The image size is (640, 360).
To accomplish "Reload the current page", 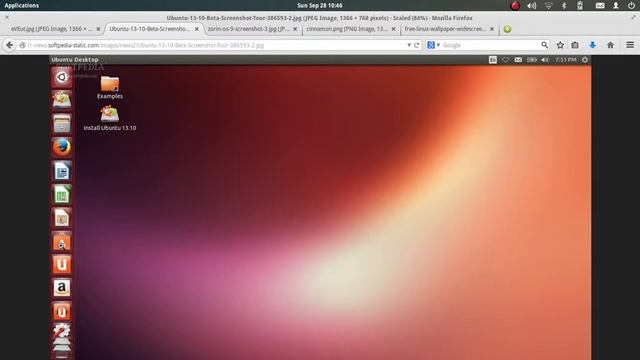I will pyautogui.click(x=416, y=45).
